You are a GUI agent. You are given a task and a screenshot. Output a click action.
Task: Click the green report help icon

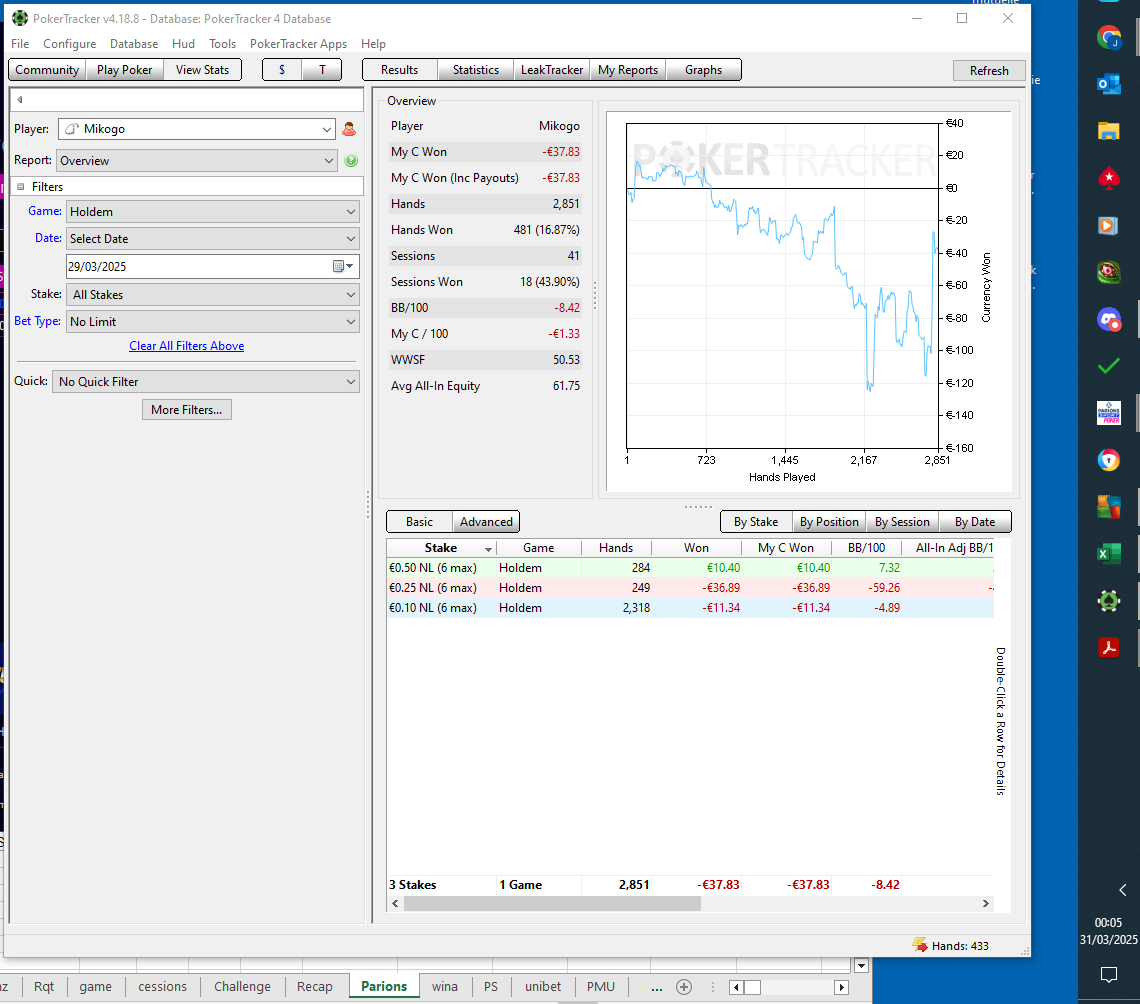[x=351, y=161]
